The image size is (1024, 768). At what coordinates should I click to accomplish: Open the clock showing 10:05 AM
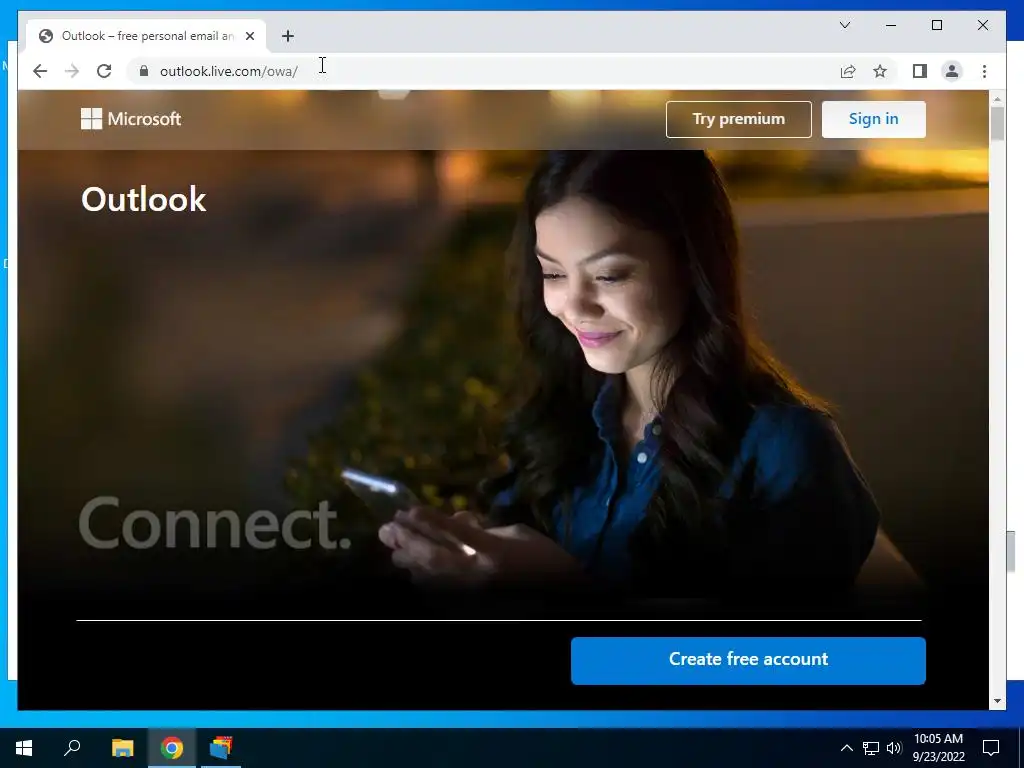click(938, 748)
